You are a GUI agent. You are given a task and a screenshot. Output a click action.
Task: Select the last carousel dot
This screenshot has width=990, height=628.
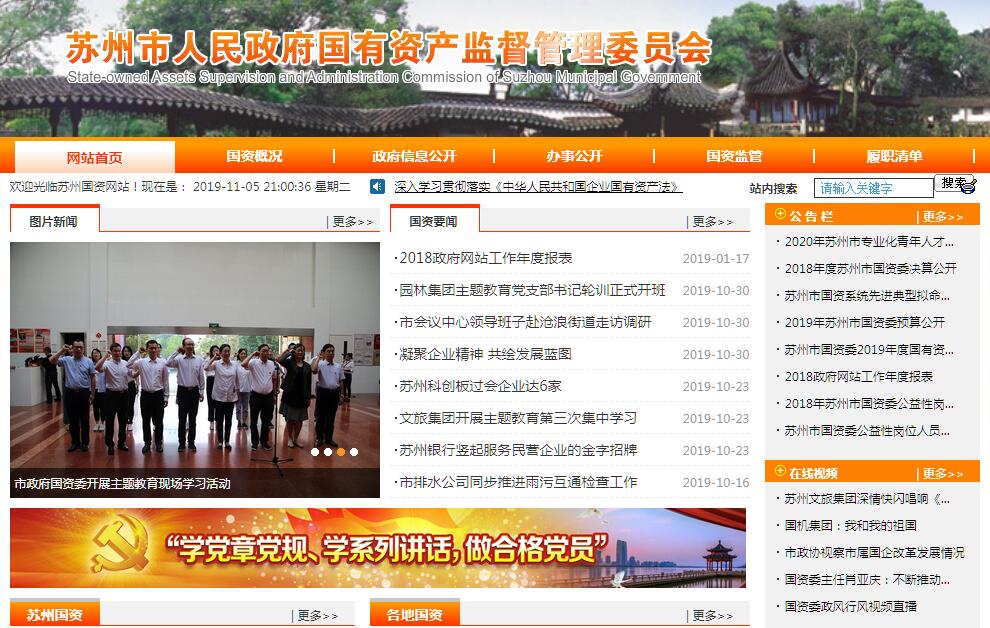354,452
